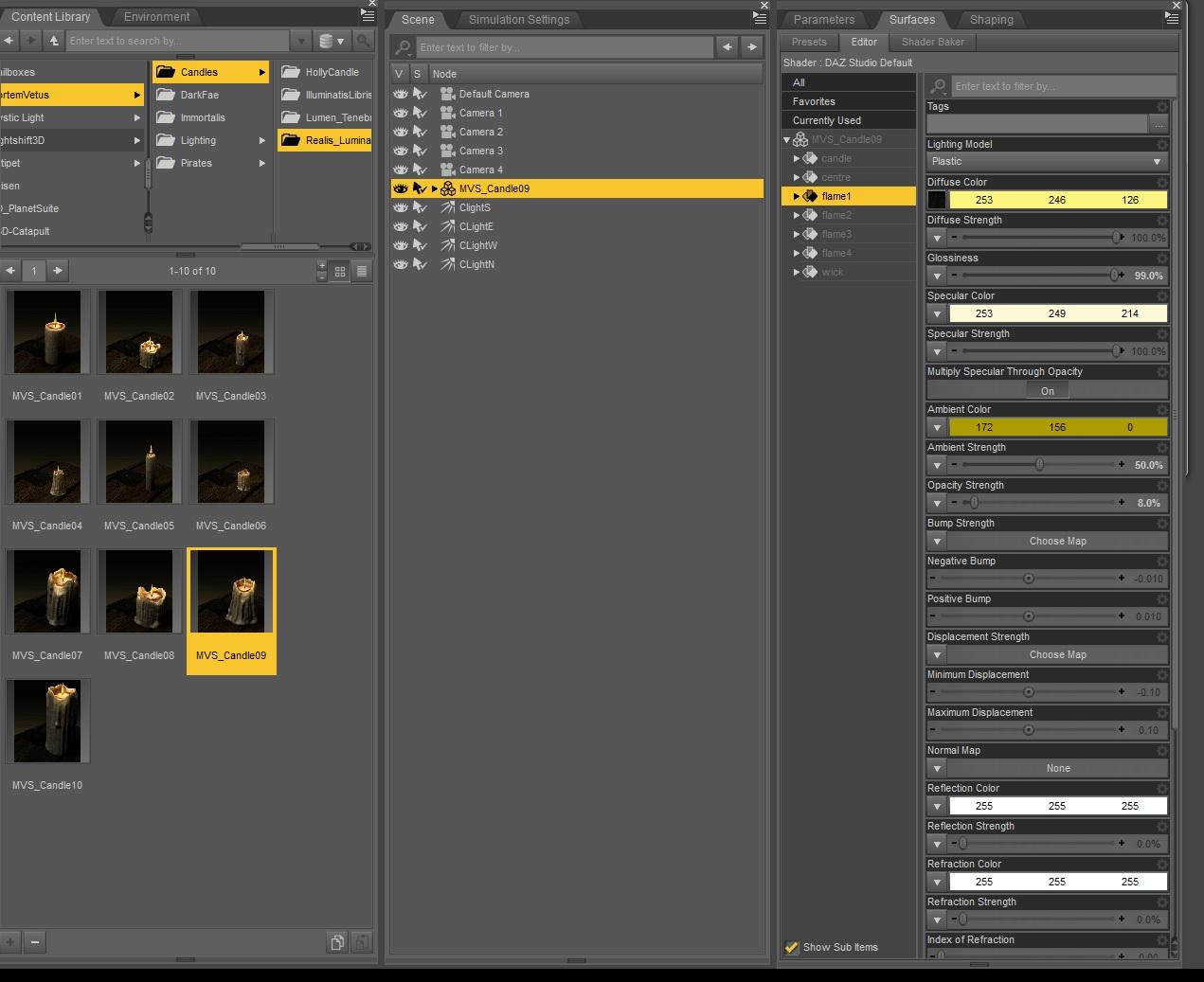Open the Content Library search options dropdown
Screen dimensions: 1204x982
pos(300,41)
